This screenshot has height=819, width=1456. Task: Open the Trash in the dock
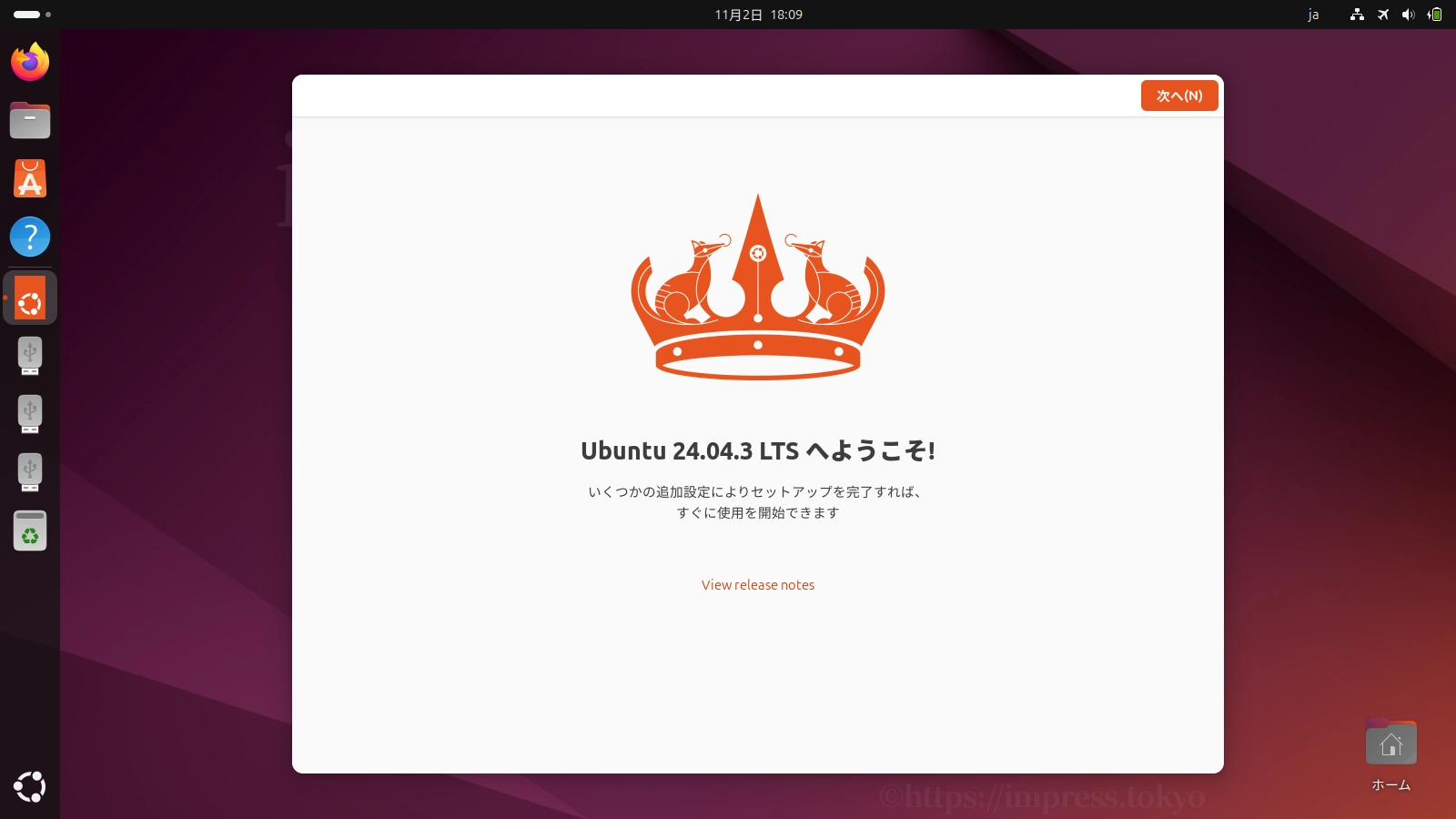click(x=30, y=531)
